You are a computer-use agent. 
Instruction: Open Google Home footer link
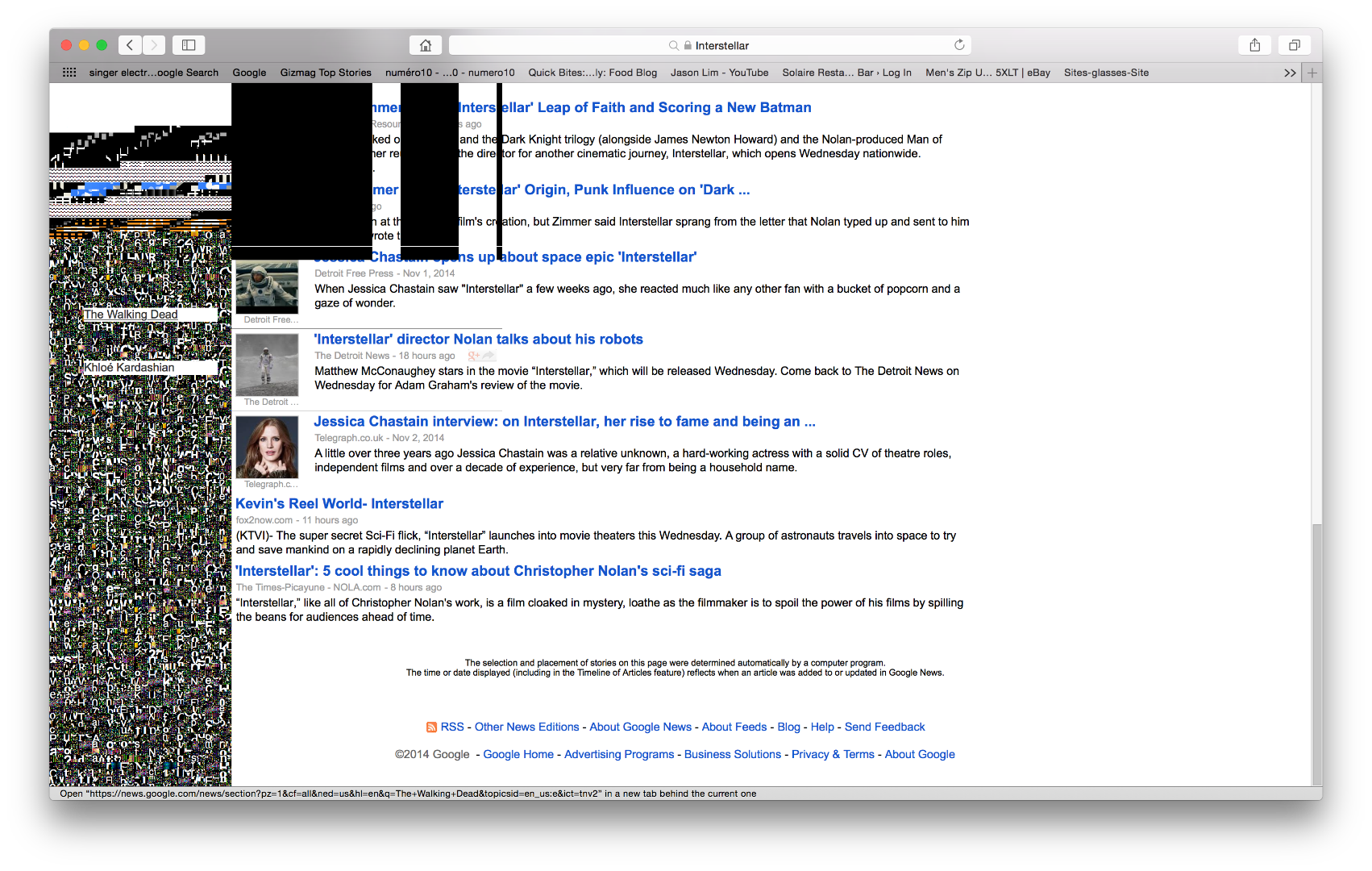pos(518,755)
